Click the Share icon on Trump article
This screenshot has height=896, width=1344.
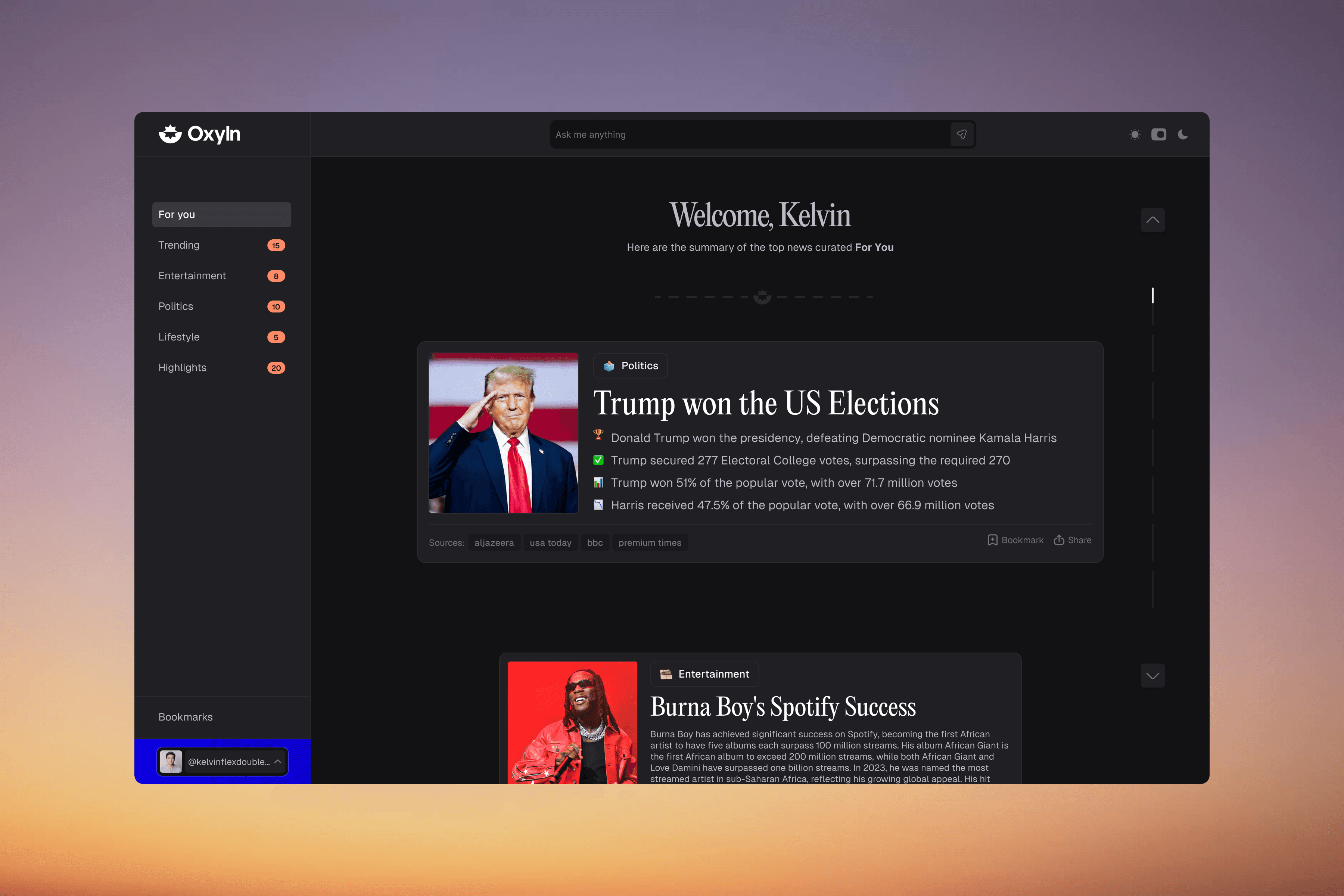point(1059,540)
